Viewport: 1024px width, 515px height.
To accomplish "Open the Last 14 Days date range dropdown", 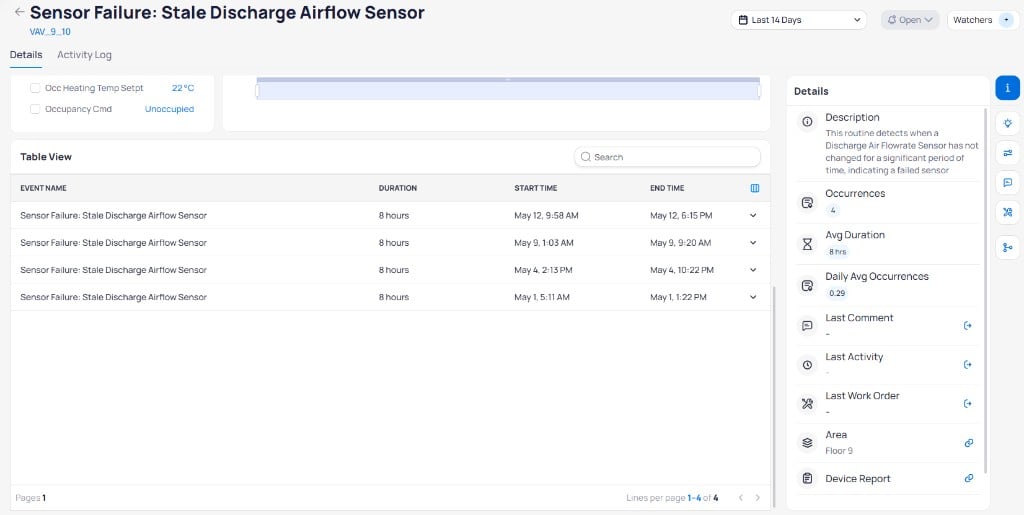I will (x=799, y=20).
